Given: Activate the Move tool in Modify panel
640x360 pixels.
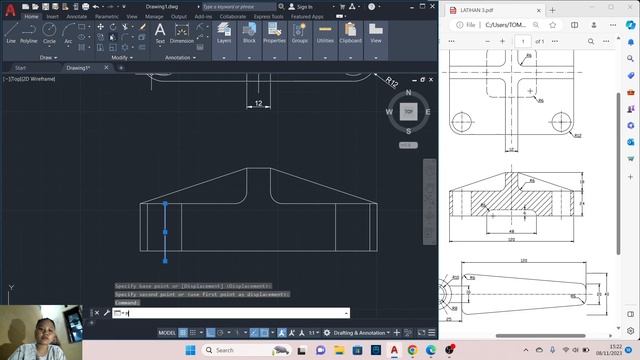Looking at the screenshot, I should [x=100, y=27].
